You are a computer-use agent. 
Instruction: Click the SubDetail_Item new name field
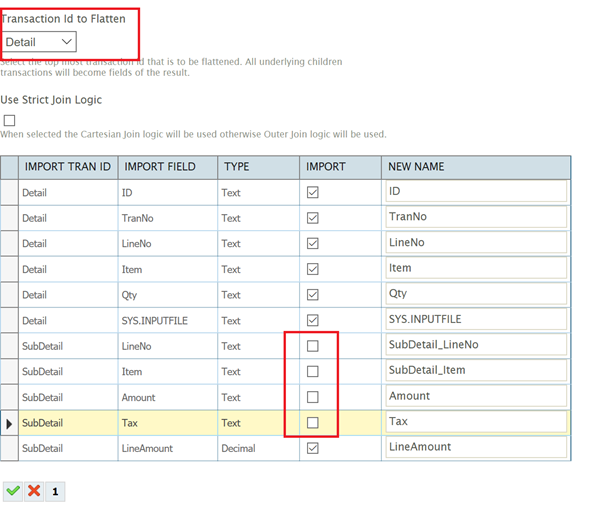(x=475, y=371)
